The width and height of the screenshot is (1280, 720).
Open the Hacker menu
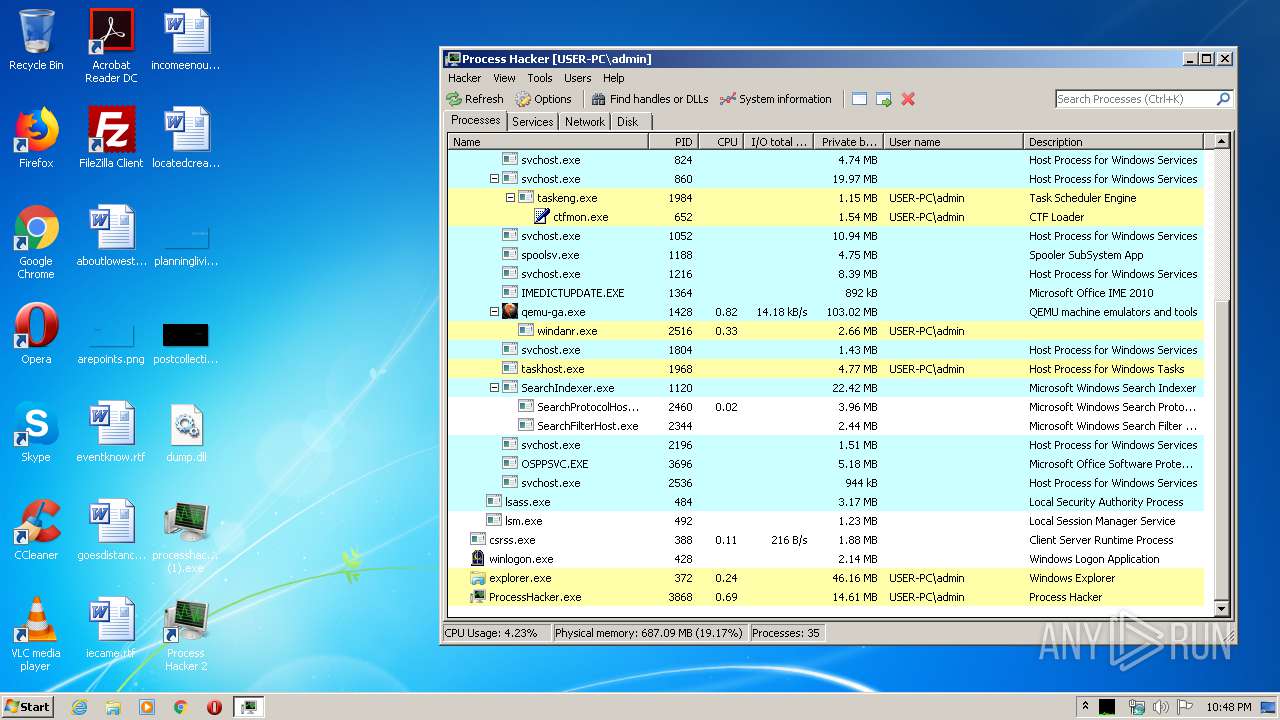tap(464, 78)
